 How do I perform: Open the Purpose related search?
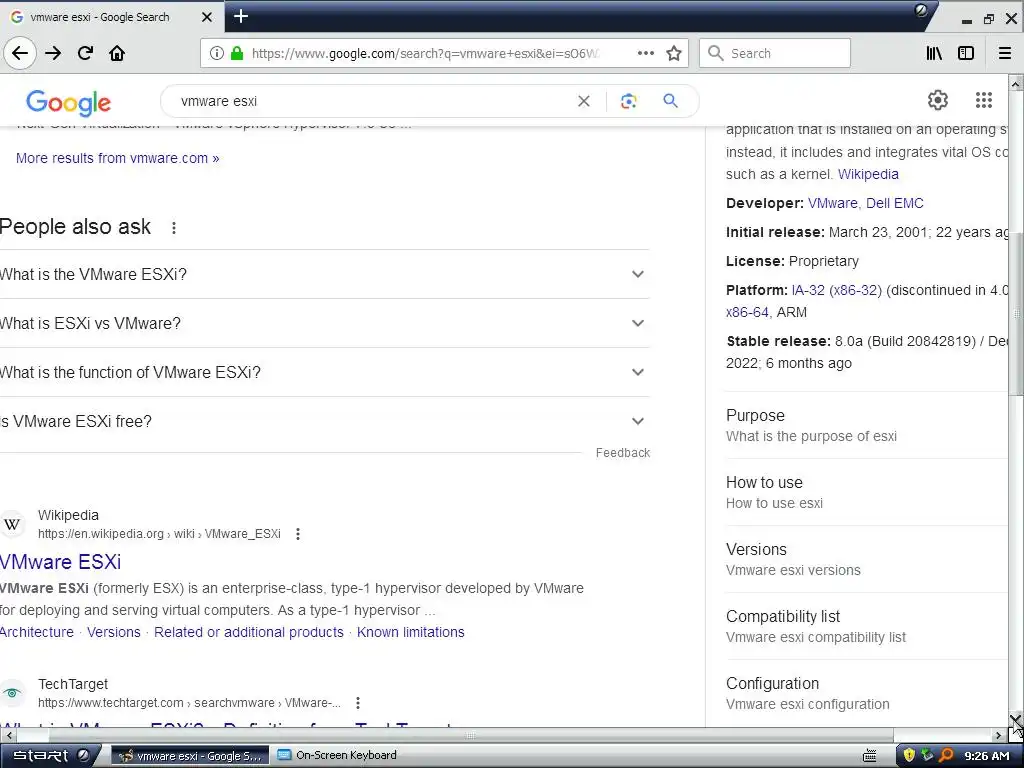point(866,425)
